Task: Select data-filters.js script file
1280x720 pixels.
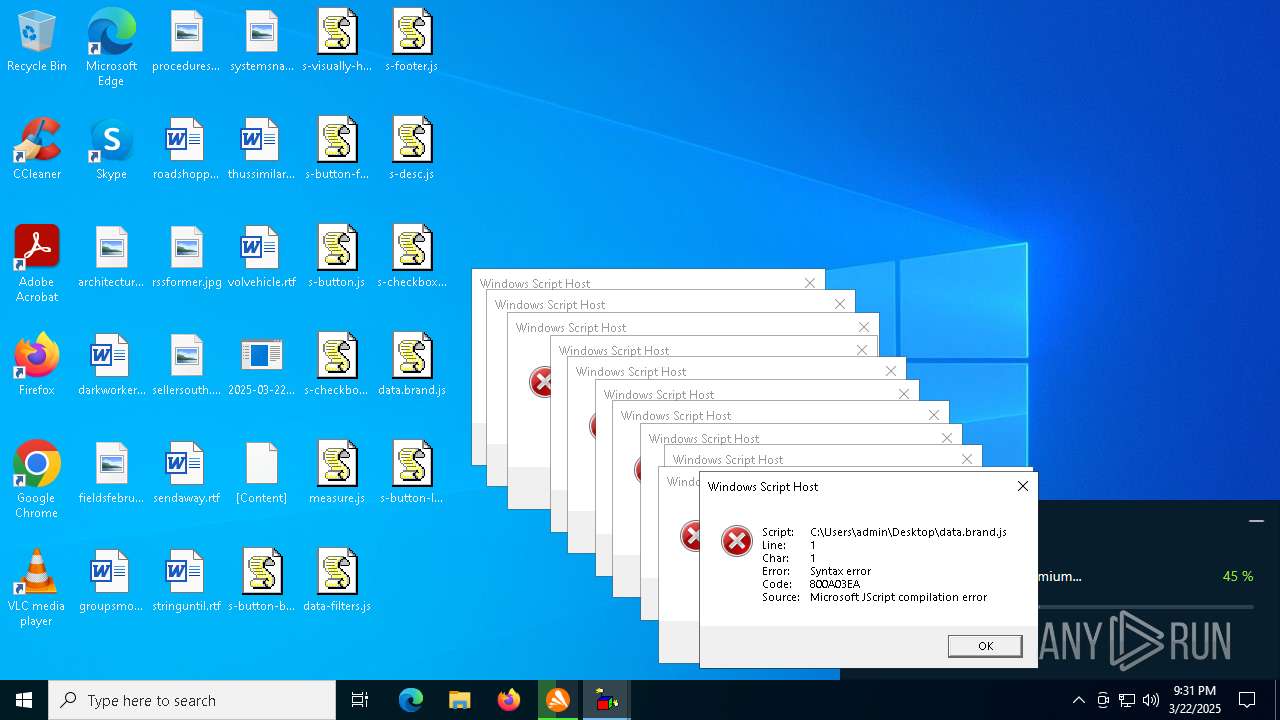Action: click(x=337, y=581)
